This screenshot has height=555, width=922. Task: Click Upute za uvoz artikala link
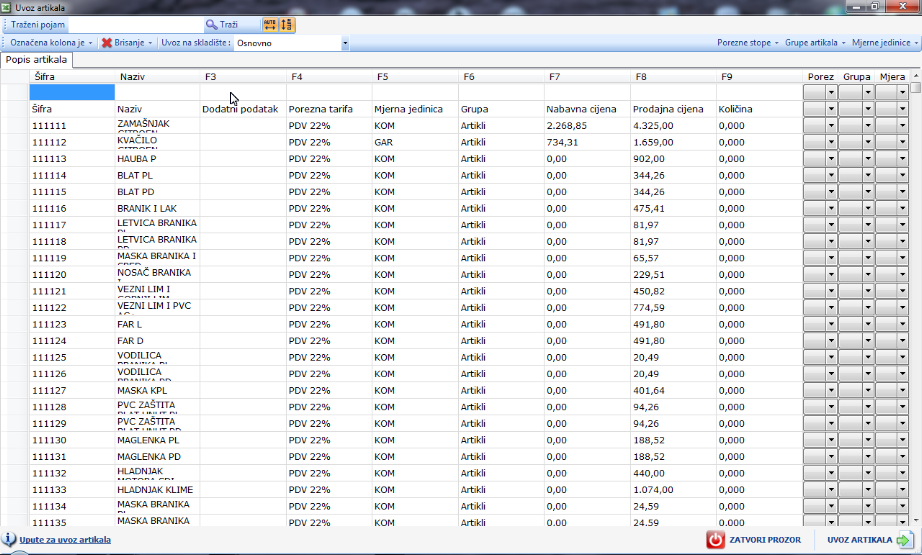[65, 540]
